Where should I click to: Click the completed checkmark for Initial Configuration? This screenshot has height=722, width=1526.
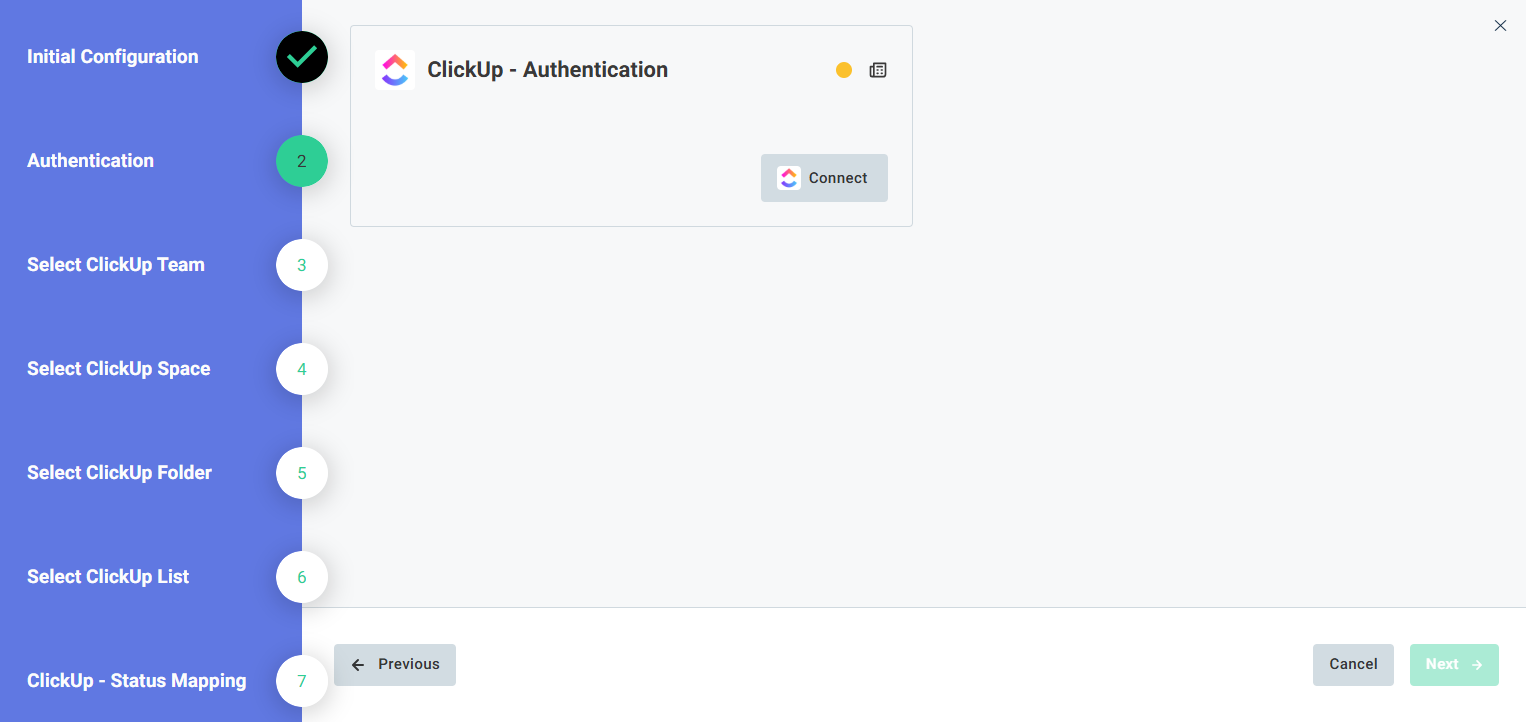pyautogui.click(x=302, y=57)
